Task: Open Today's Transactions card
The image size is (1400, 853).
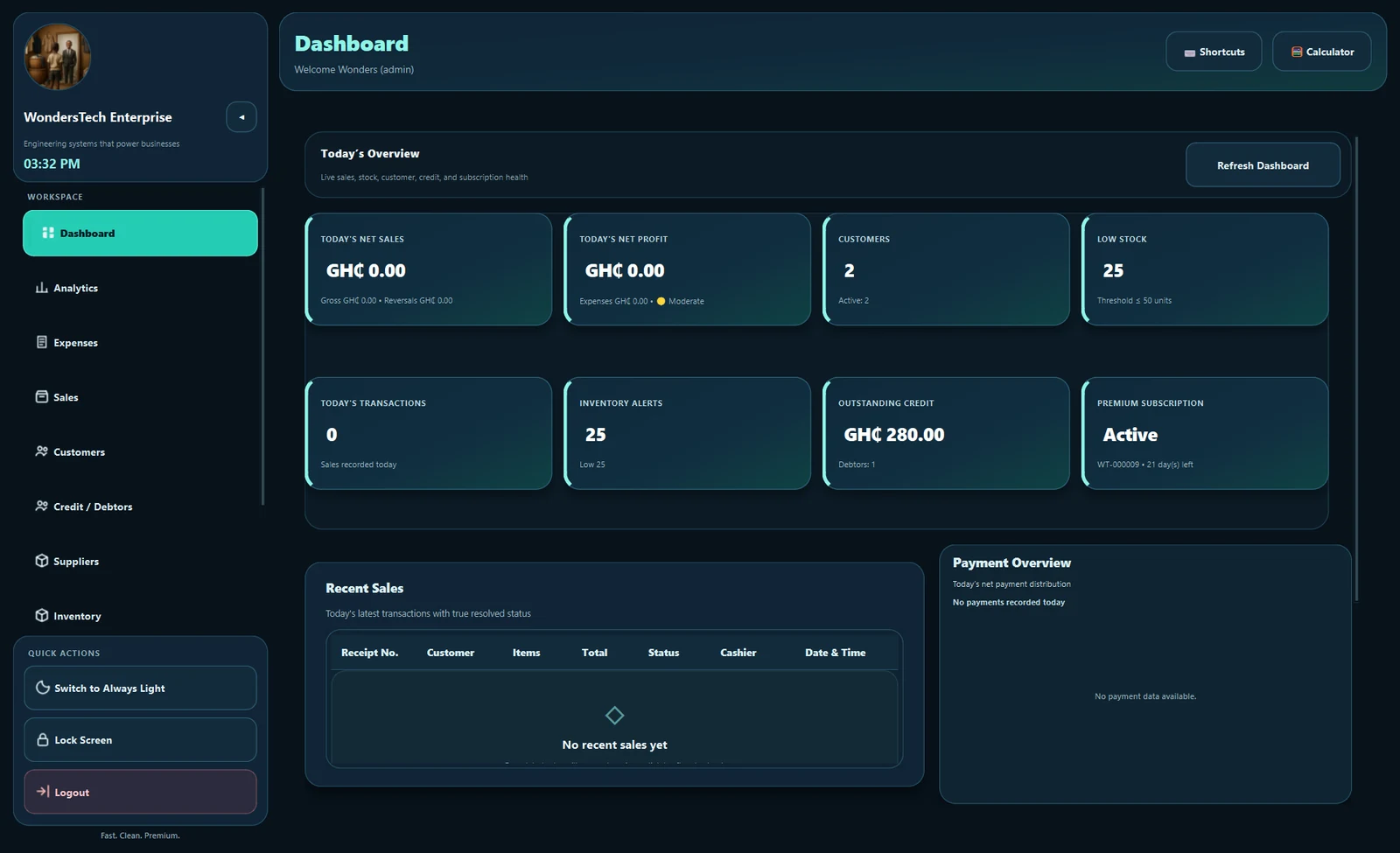Action: (x=429, y=433)
